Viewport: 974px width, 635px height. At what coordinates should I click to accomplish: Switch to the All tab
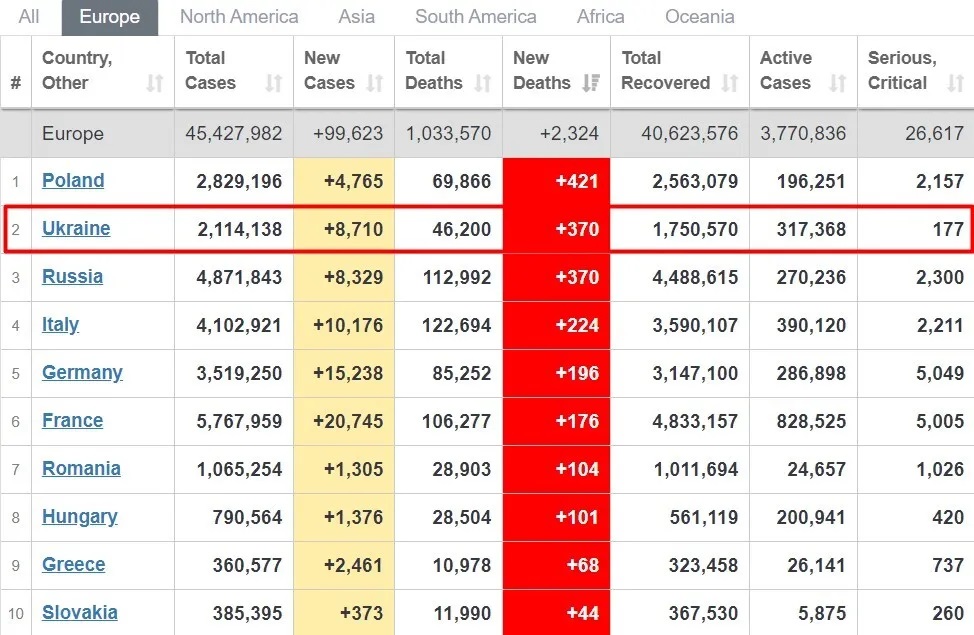(29, 17)
